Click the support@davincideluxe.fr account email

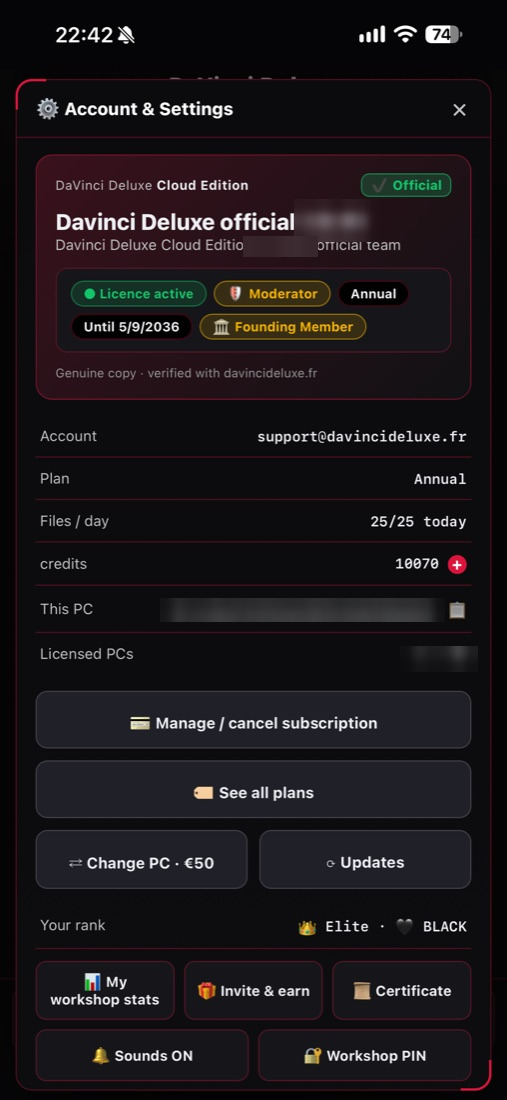(x=362, y=437)
